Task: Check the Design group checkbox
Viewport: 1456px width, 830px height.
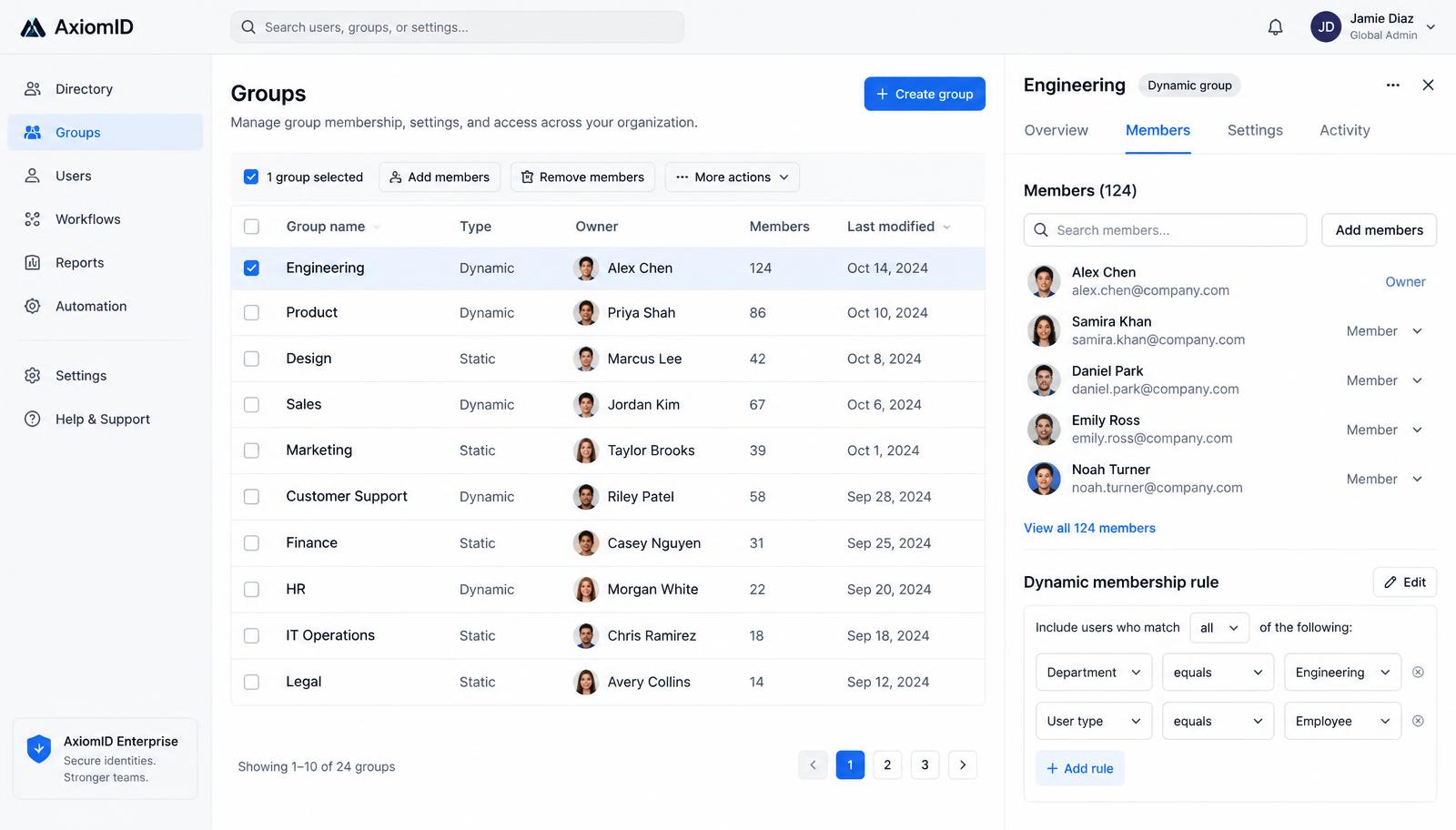Action: coord(252,359)
